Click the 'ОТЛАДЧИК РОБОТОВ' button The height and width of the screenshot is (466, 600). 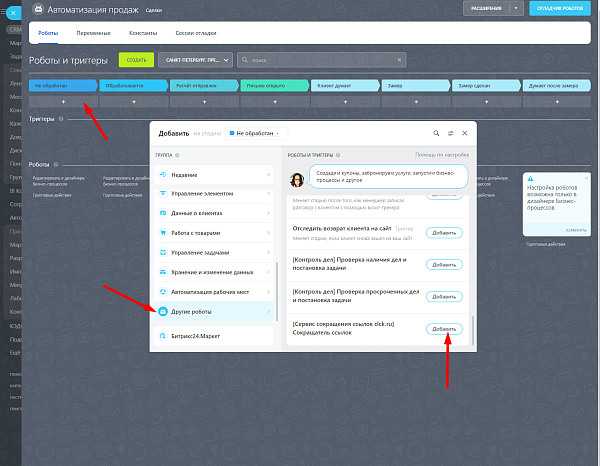(560, 8)
